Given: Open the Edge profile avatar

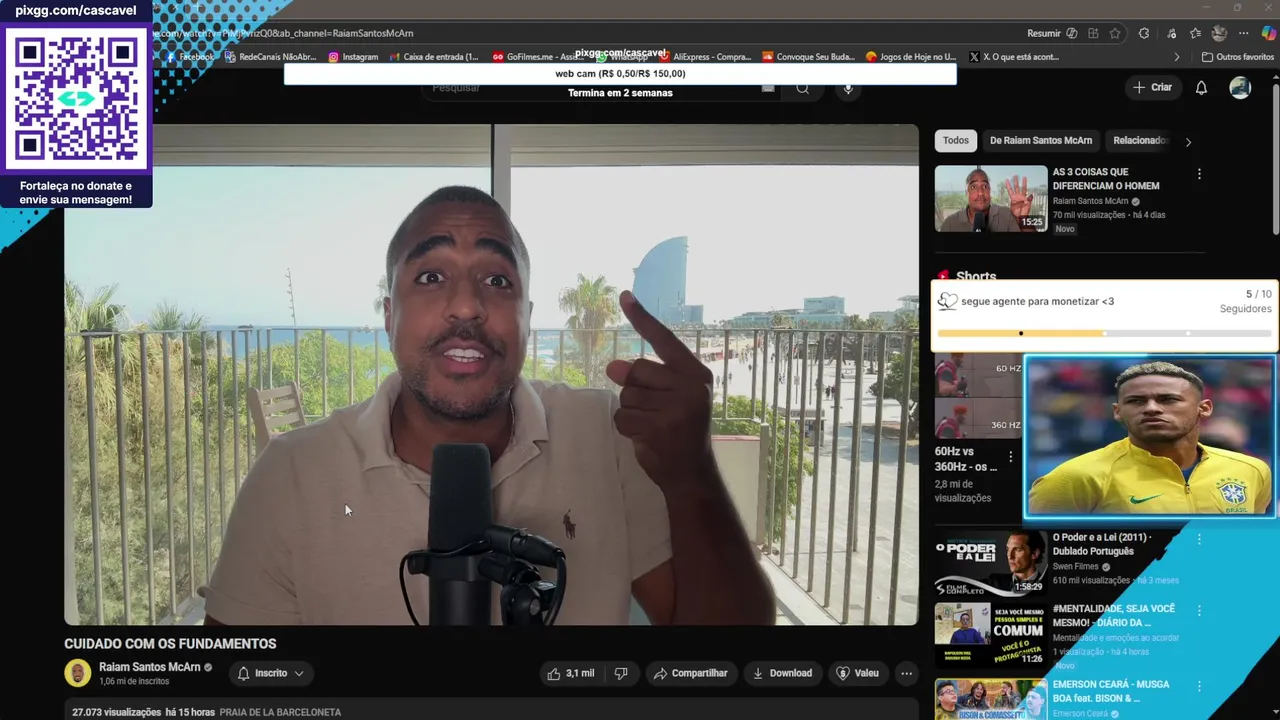Looking at the screenshot, I should pos(1219,33).
